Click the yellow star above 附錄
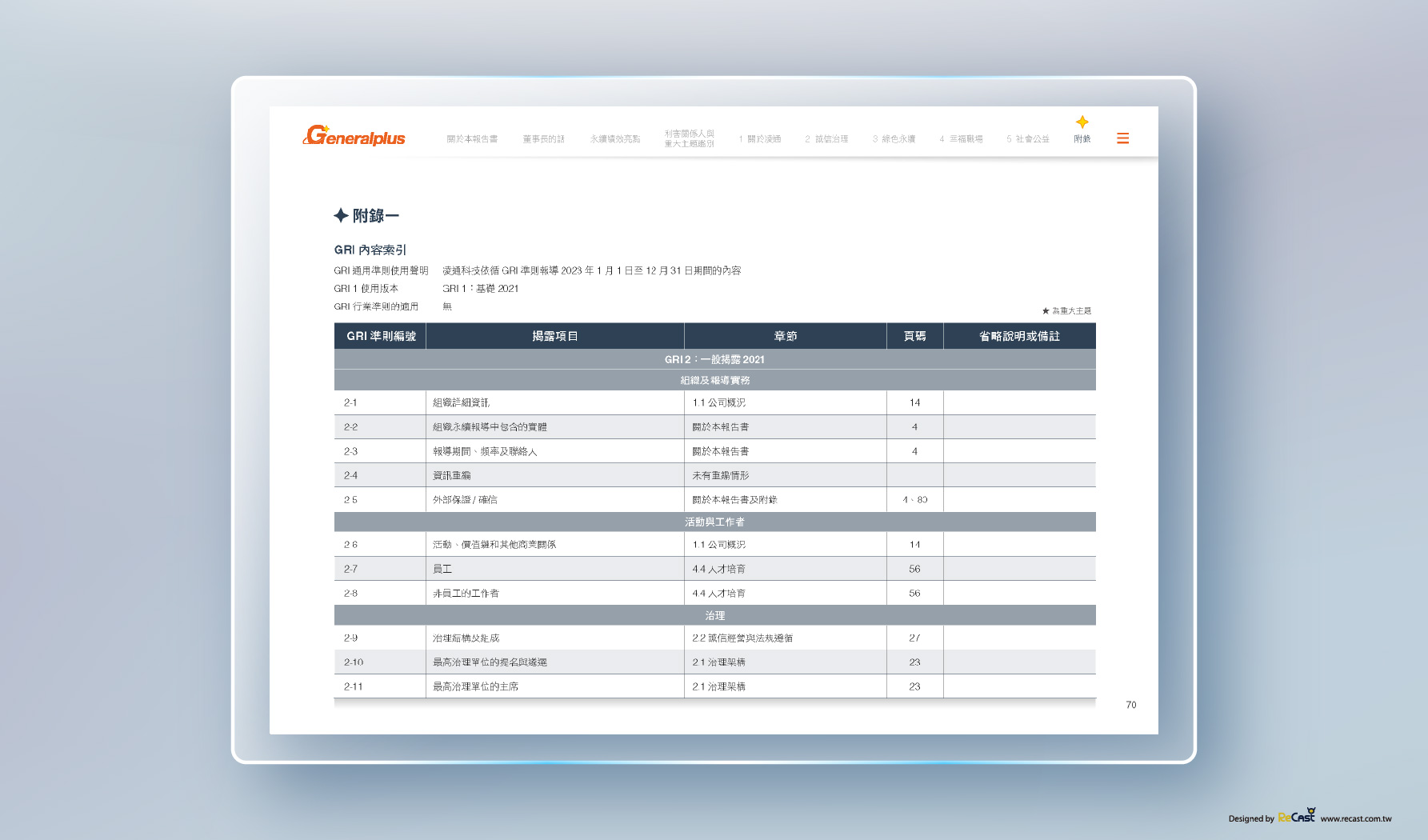Screen dimensions: 1428x840 pos(1082,122)
